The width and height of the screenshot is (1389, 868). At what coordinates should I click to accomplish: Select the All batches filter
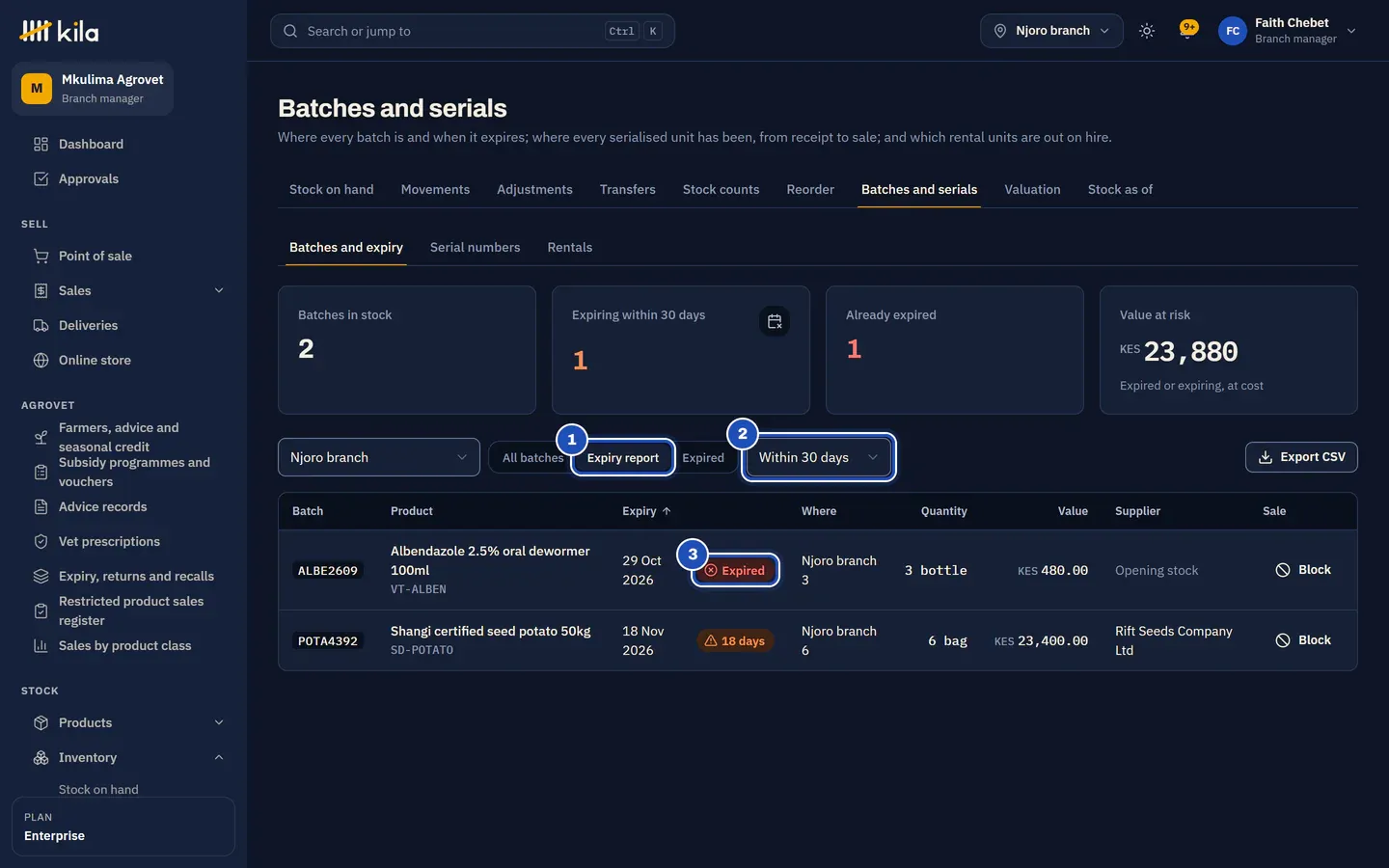click(532, 457)
